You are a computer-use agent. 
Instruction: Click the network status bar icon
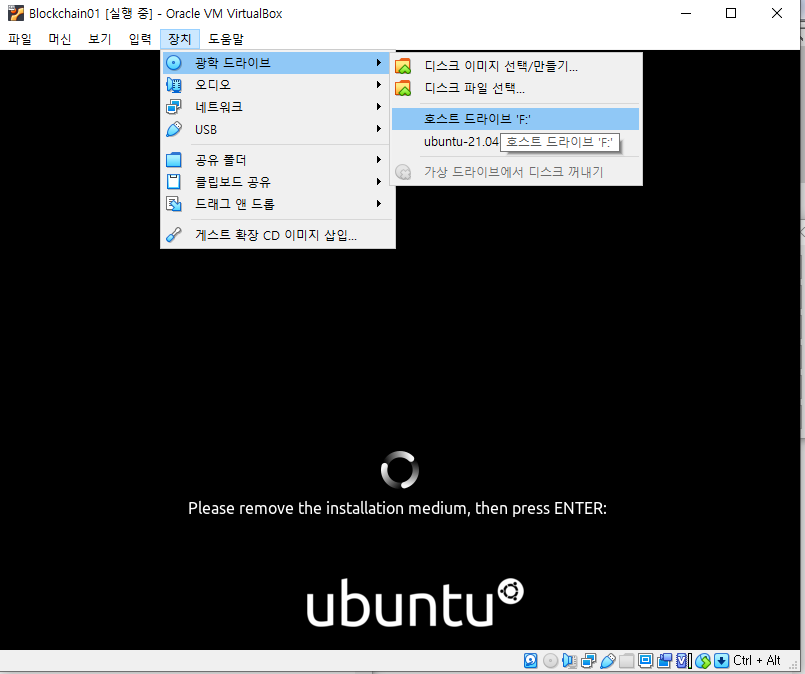pos(588,661)
